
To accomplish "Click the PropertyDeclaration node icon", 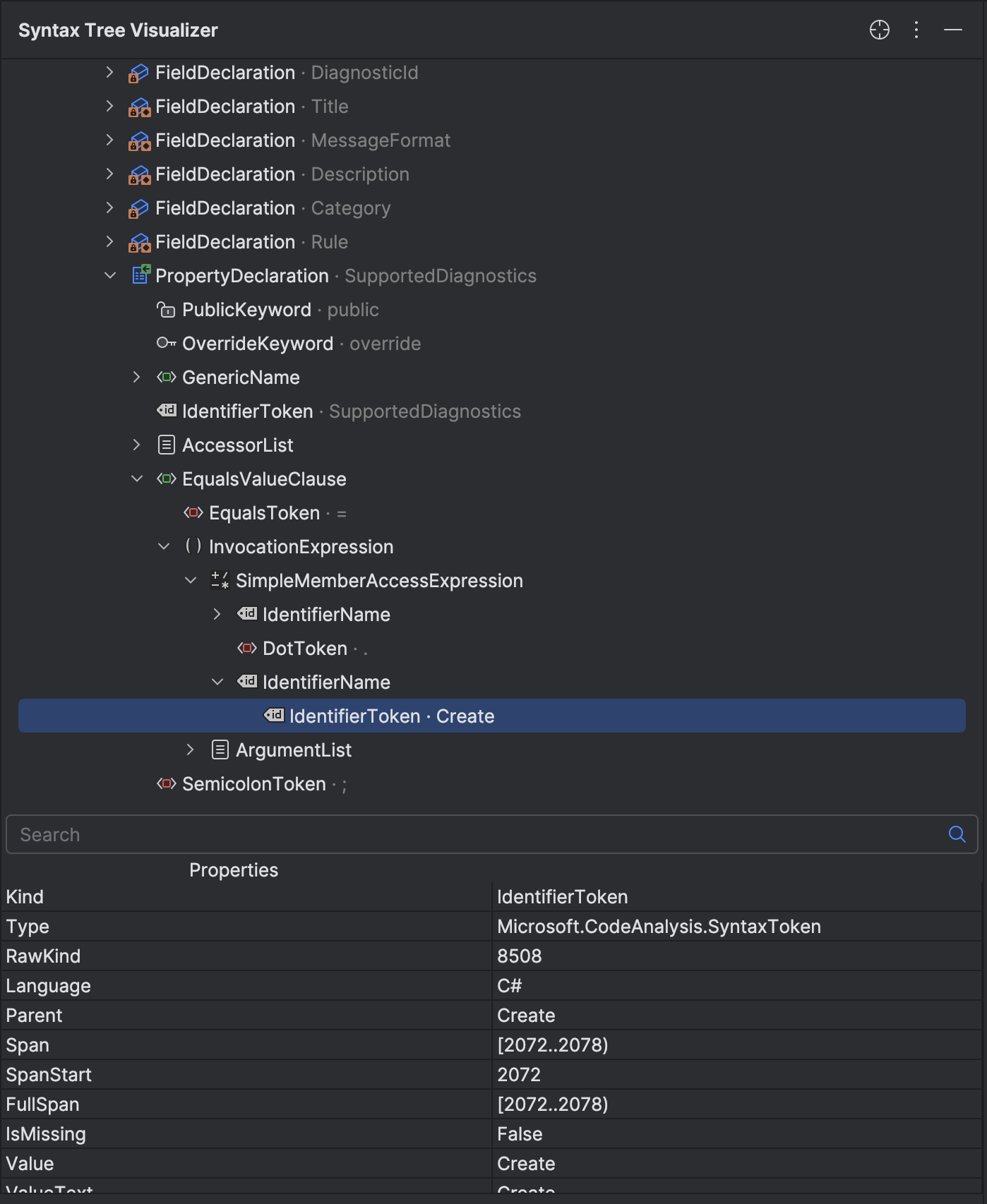I will point(140,275).
